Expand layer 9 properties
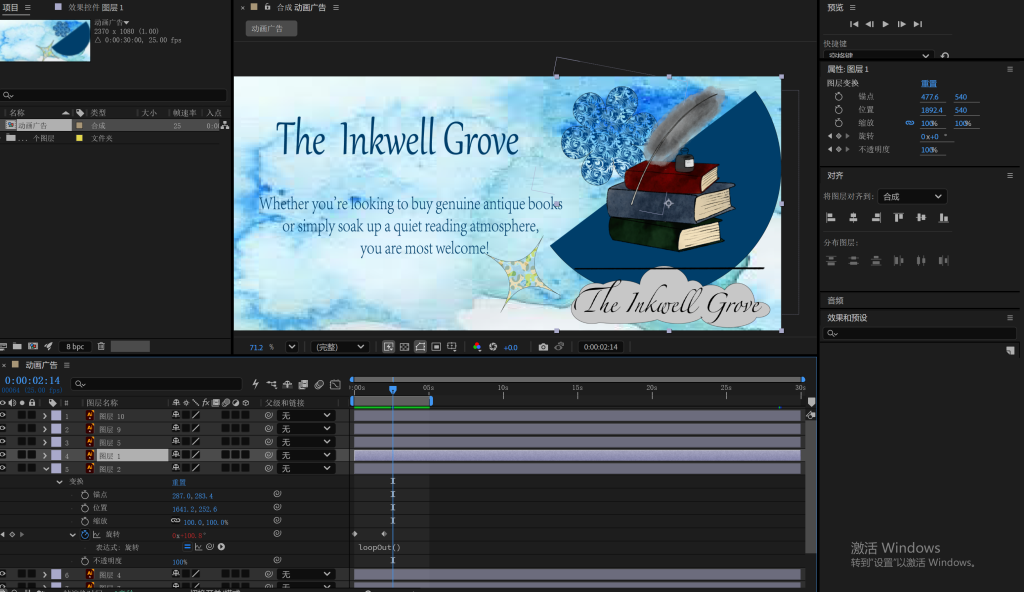The image size is (1024, 592). (45, 429)
